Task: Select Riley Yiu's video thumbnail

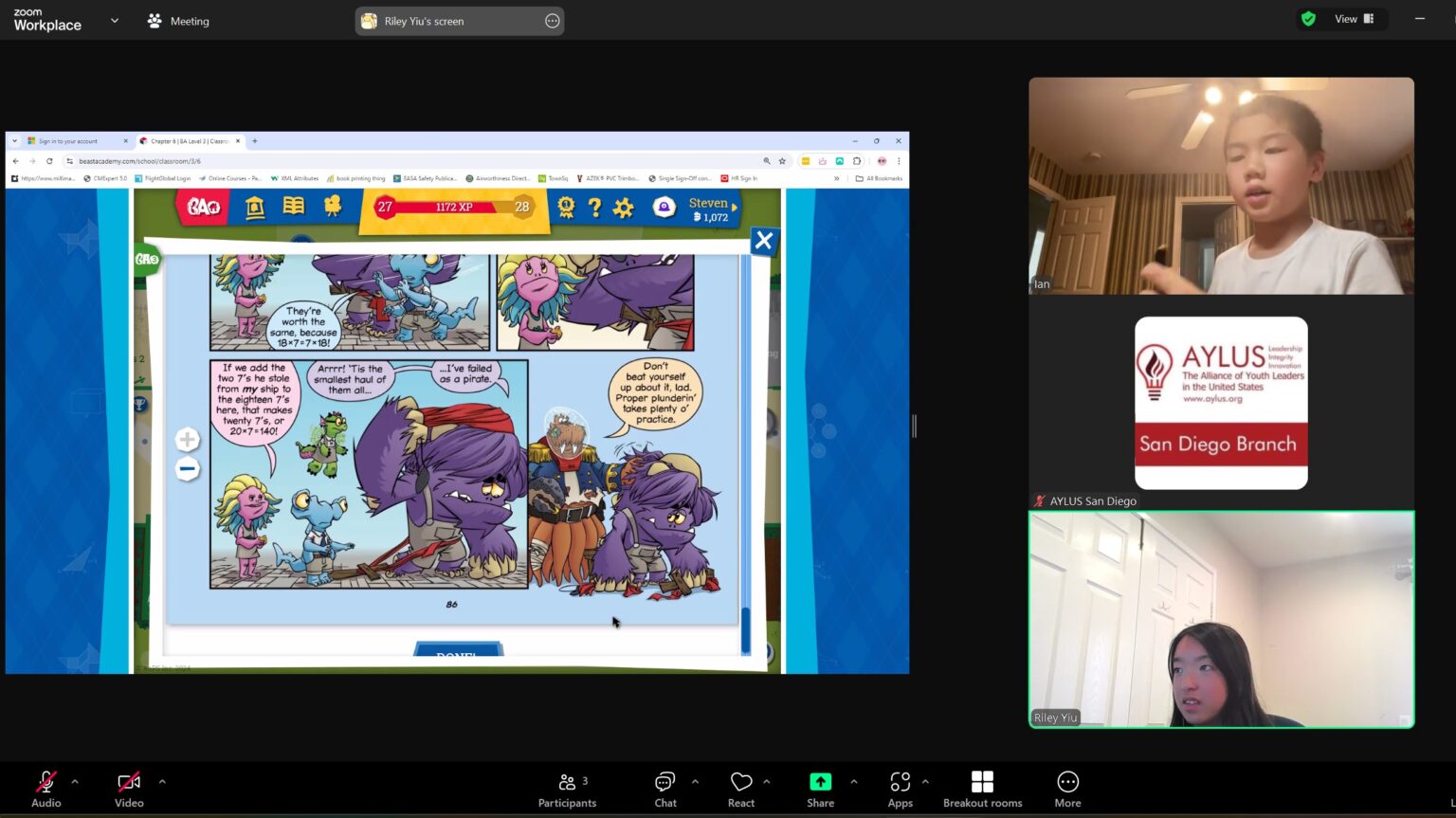Action: pyautogui.click(x=1221, y=620)
